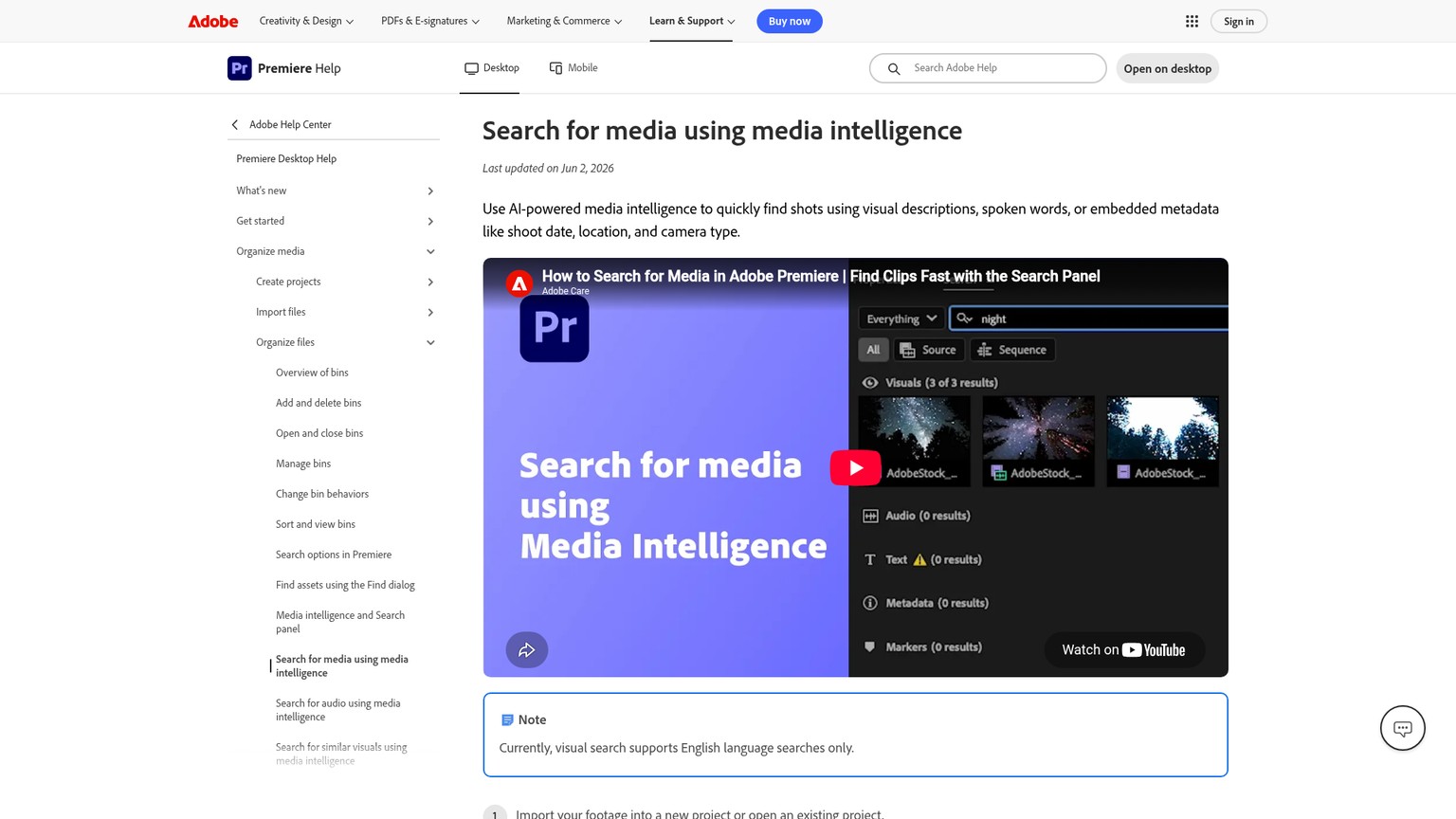Open Marketing & Commerce menu
1456x819 pixels.
pos(564,21)
